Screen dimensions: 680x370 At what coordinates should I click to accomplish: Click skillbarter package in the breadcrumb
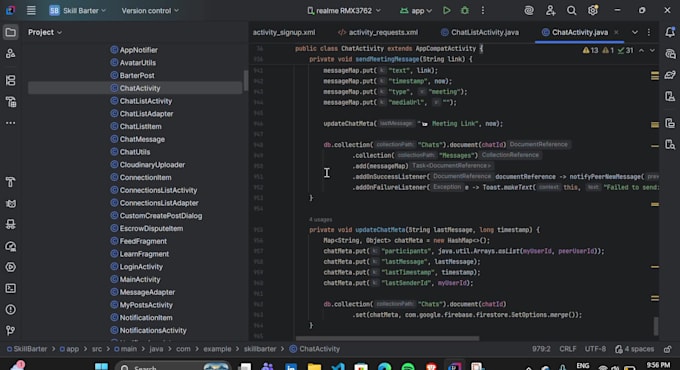pyautogui.click(x=260, y=349)
